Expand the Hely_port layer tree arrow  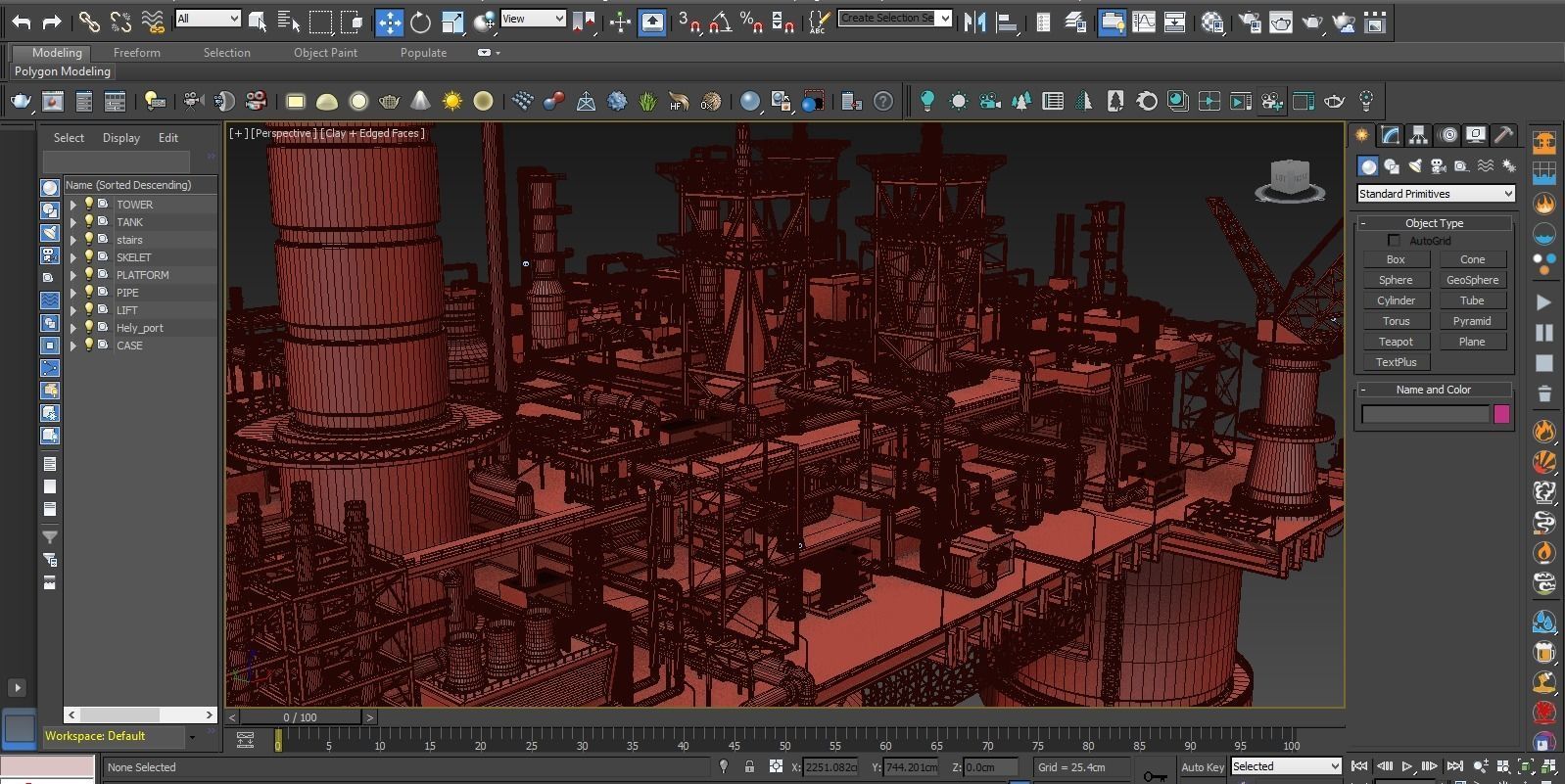pos(72,328)
